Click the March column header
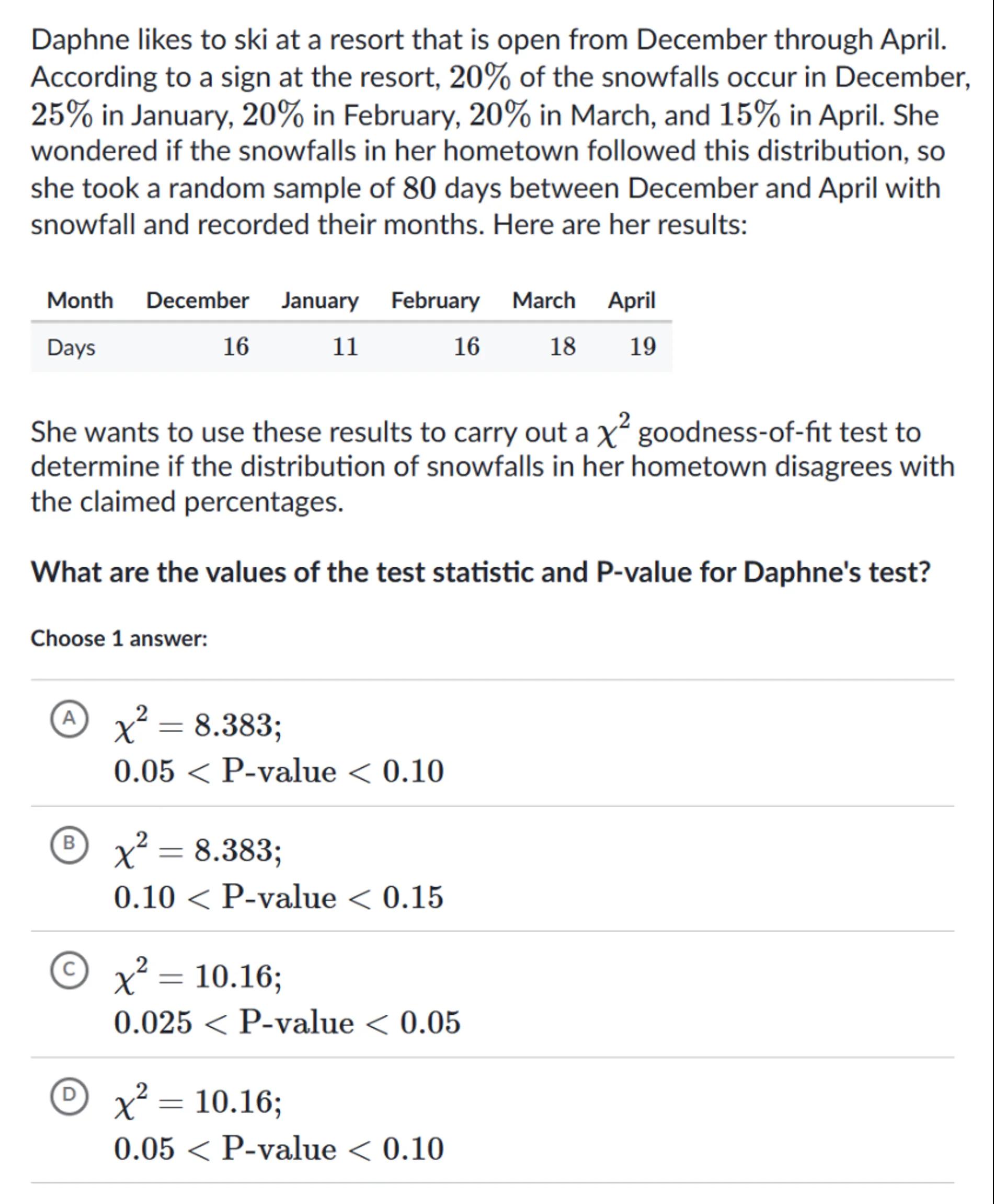This screenshot has height=1204, width=994. 543,301
